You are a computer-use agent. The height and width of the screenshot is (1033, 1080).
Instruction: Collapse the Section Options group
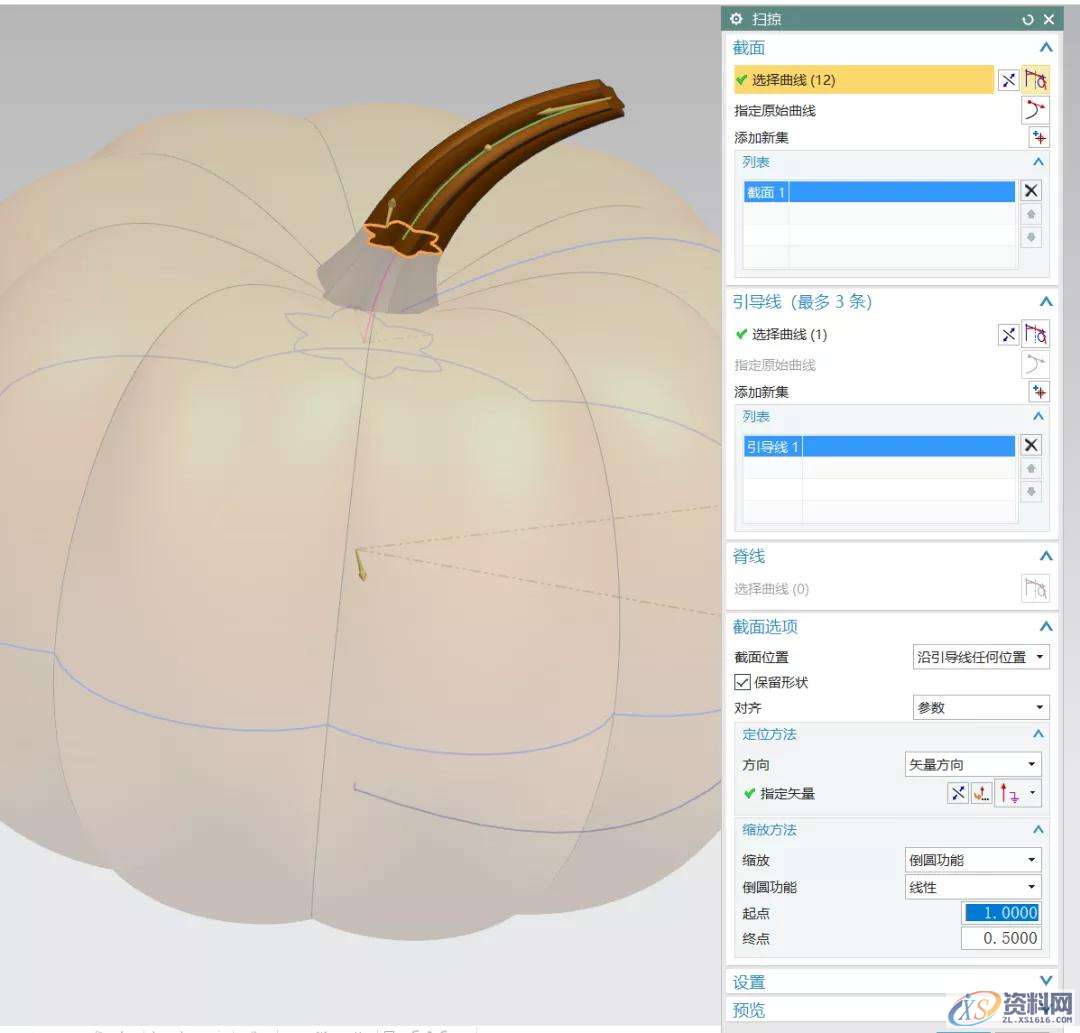click(1046, 627)
